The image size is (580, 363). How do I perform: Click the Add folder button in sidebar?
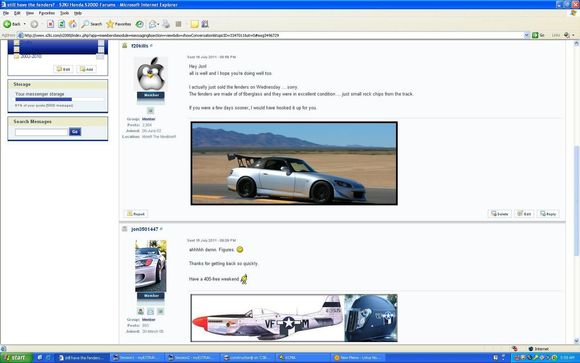point(87,69)
